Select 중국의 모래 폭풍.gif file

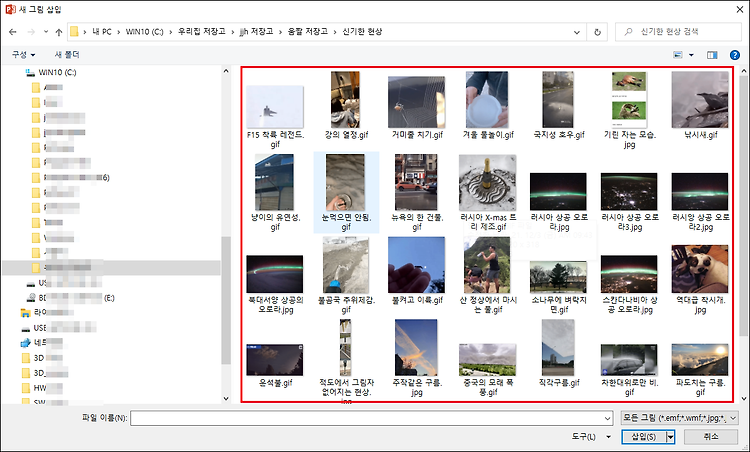click(488, 370)
